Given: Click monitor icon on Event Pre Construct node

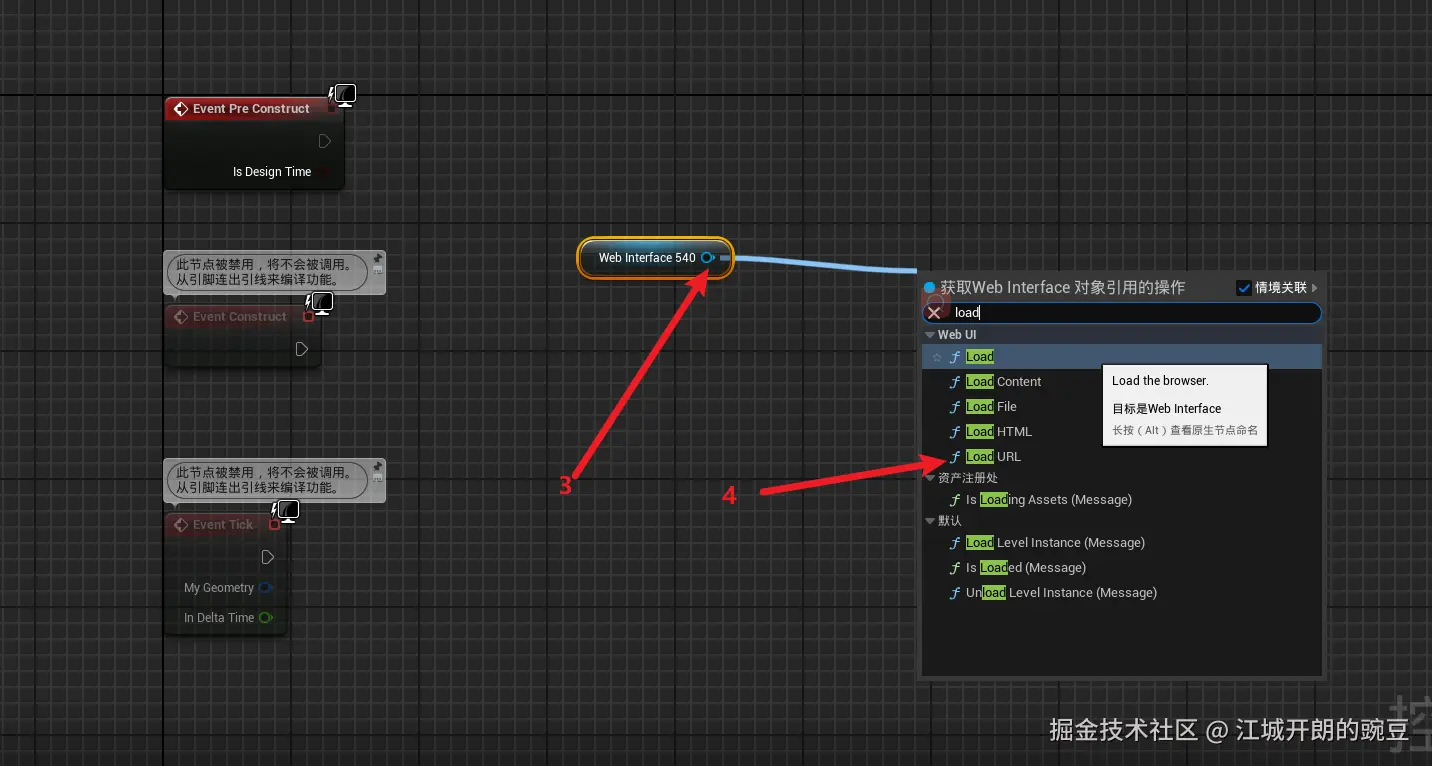Looking at the screenshot, I should click(344, 95).
